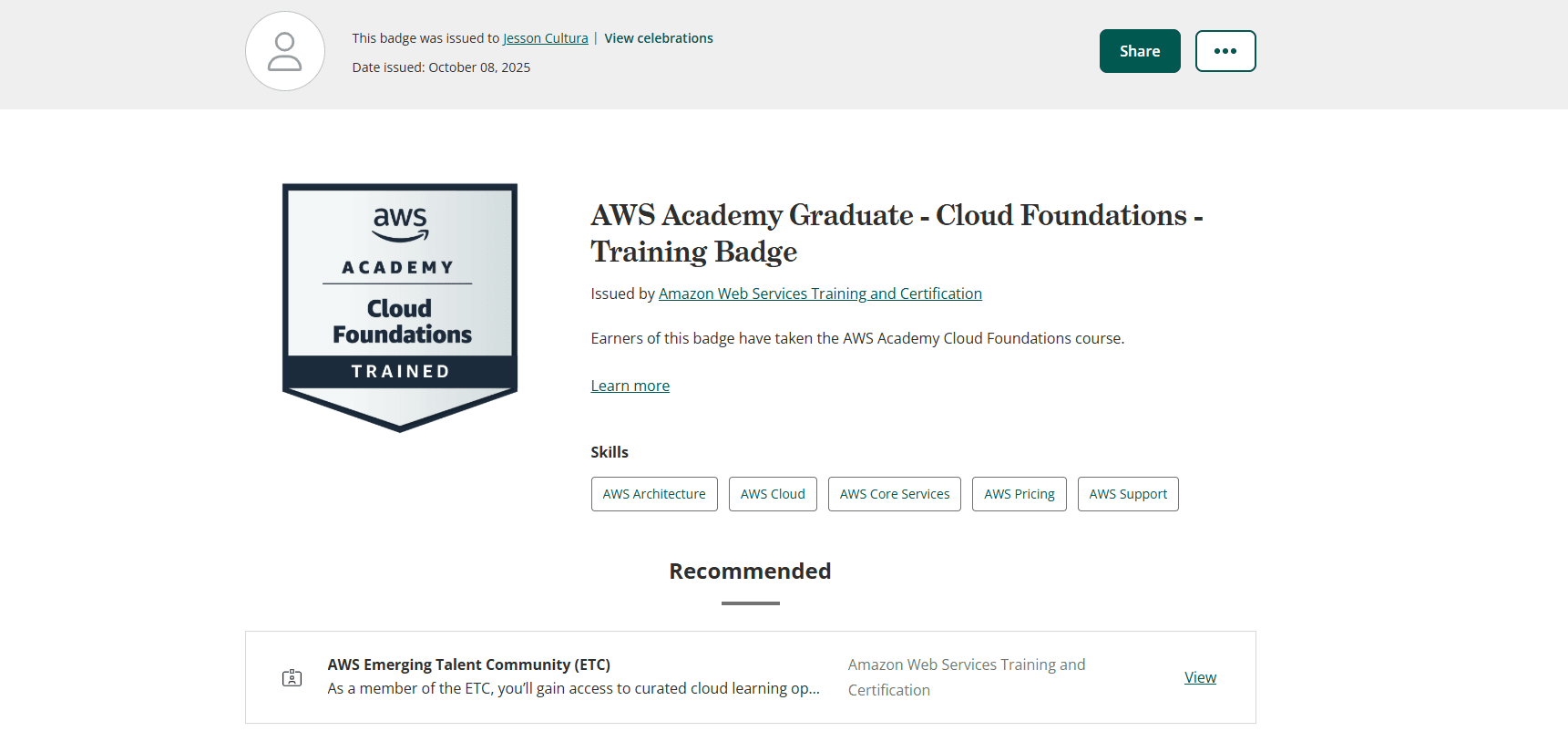Click the Recommended section heading
The width and height of the screenshot is (1568, 752).
point(750,571)
